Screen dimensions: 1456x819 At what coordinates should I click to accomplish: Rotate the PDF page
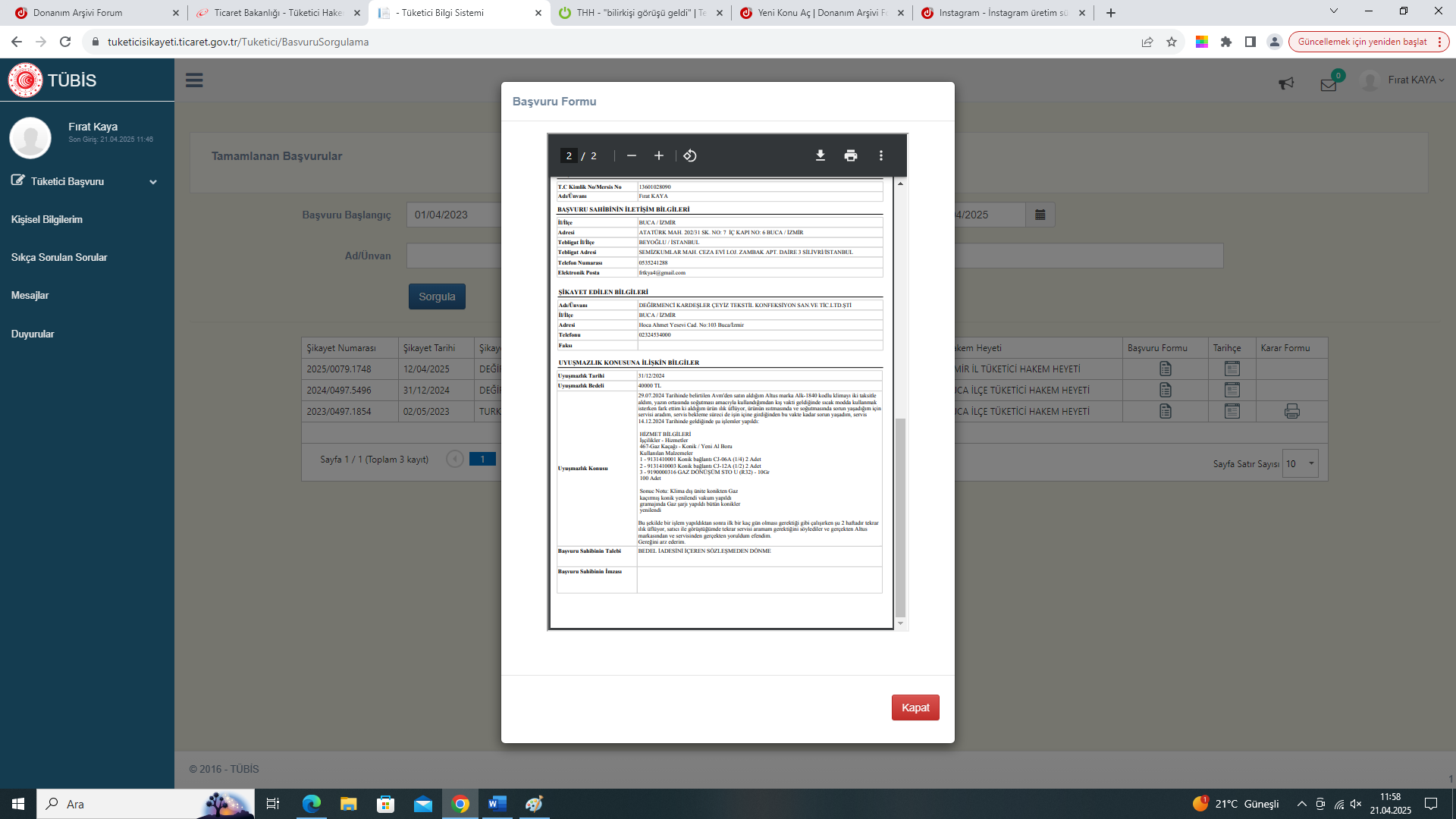point(689,155)
